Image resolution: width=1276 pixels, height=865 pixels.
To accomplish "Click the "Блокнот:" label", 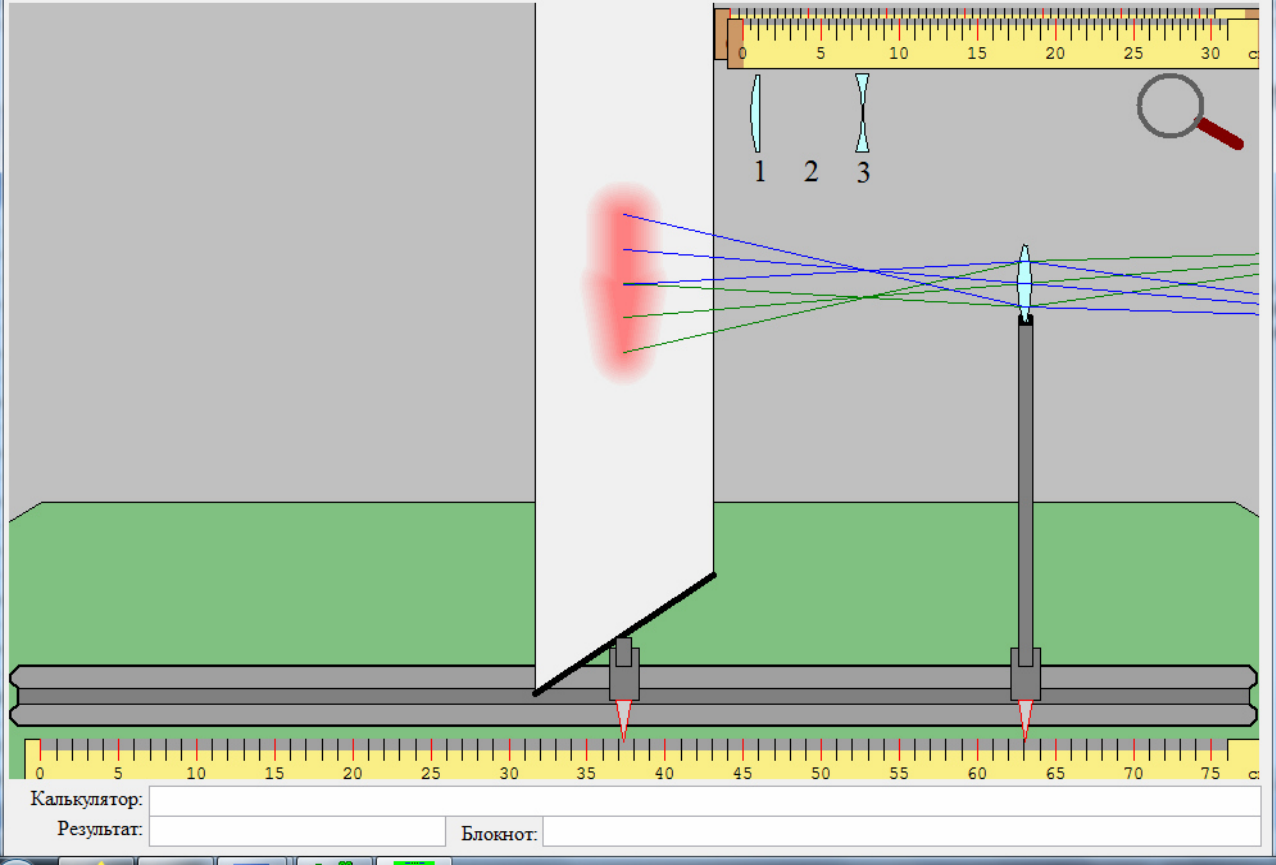I will pos(499,833).
